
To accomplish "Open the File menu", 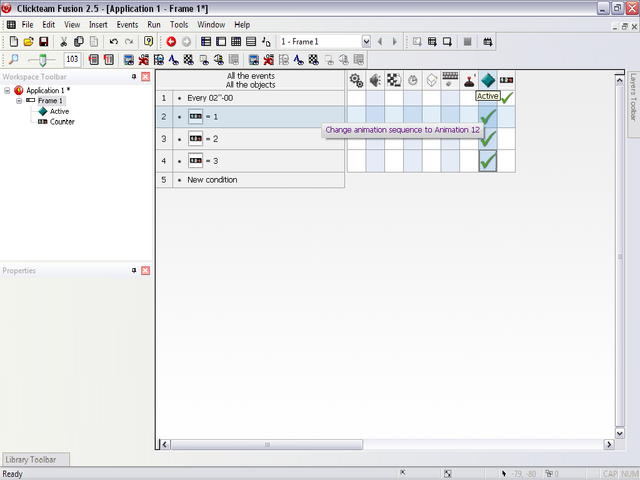I will [x=27, y=24].
